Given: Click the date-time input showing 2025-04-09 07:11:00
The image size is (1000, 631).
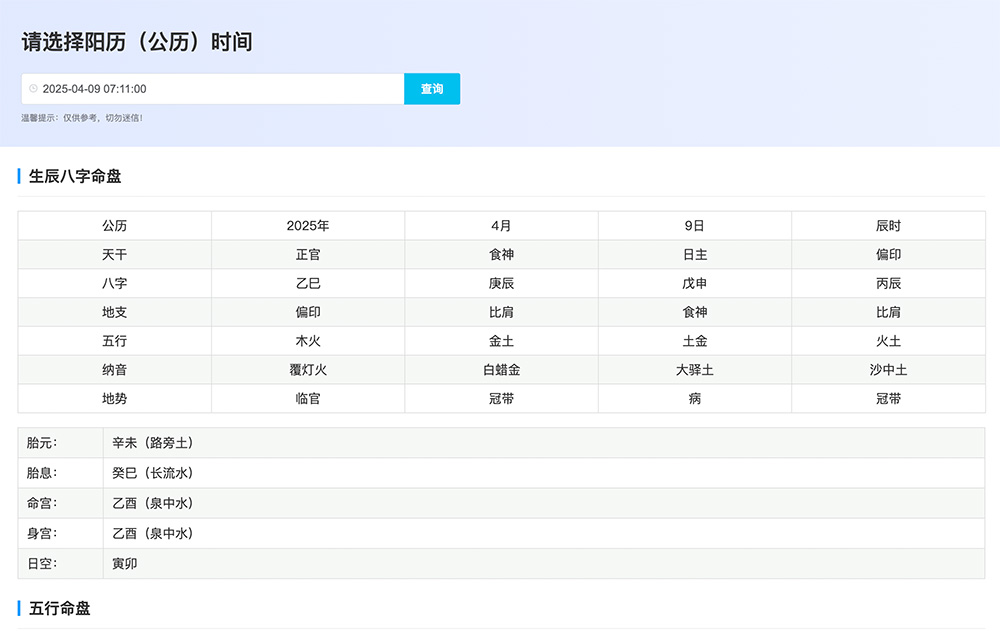Looking at the screenshot, I should pos(213,89).
